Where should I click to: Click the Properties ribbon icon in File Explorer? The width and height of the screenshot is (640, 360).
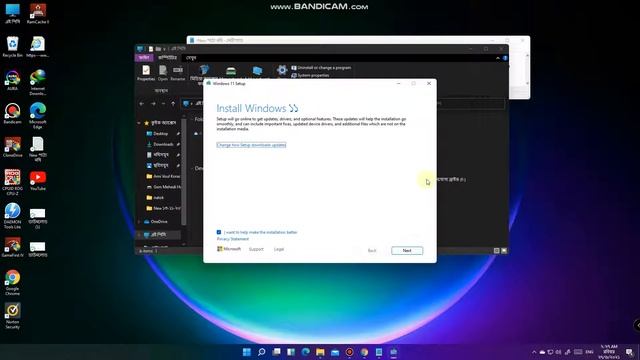[x=146, y=73]
